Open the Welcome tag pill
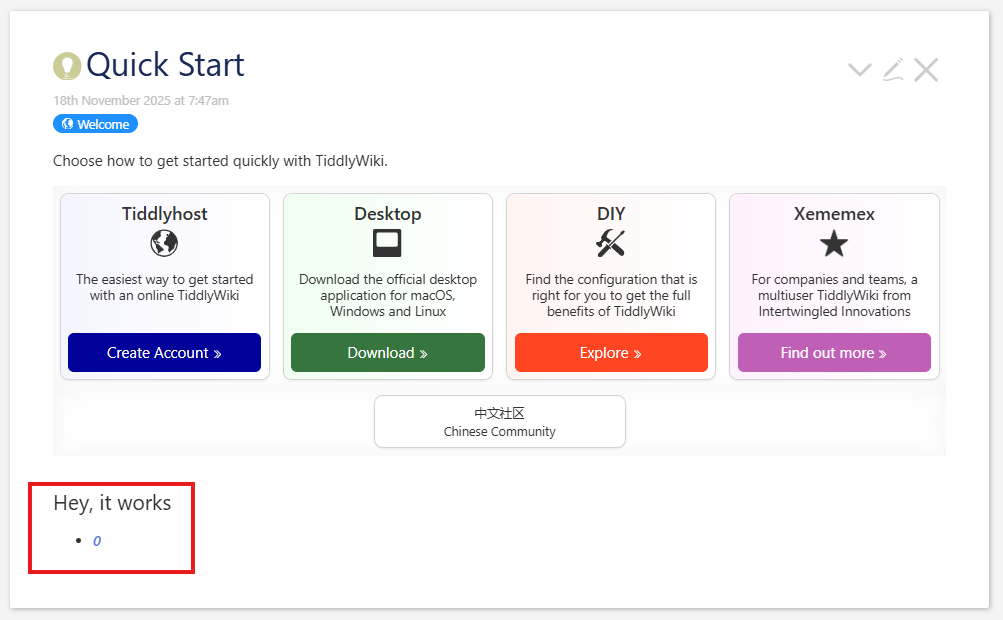1003x620 pixels. pos(95,124)
